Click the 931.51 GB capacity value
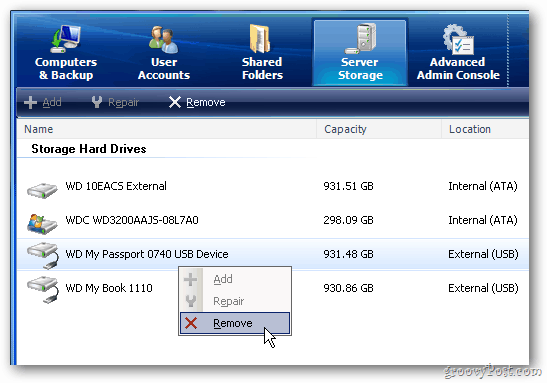The width and height of the screenshot is (547, 383). point(348,186)
